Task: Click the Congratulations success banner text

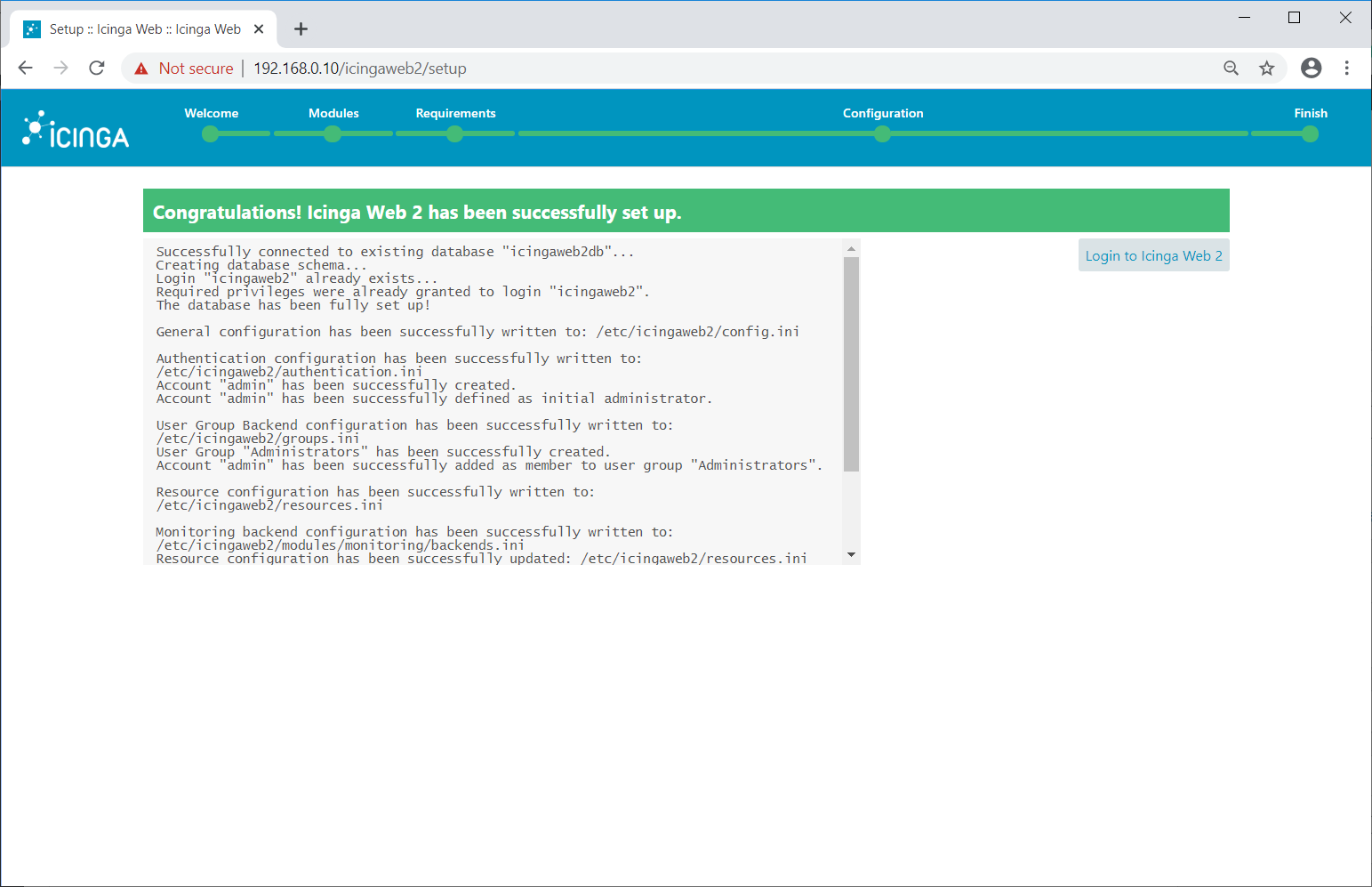Action: (x=417, y=212)
